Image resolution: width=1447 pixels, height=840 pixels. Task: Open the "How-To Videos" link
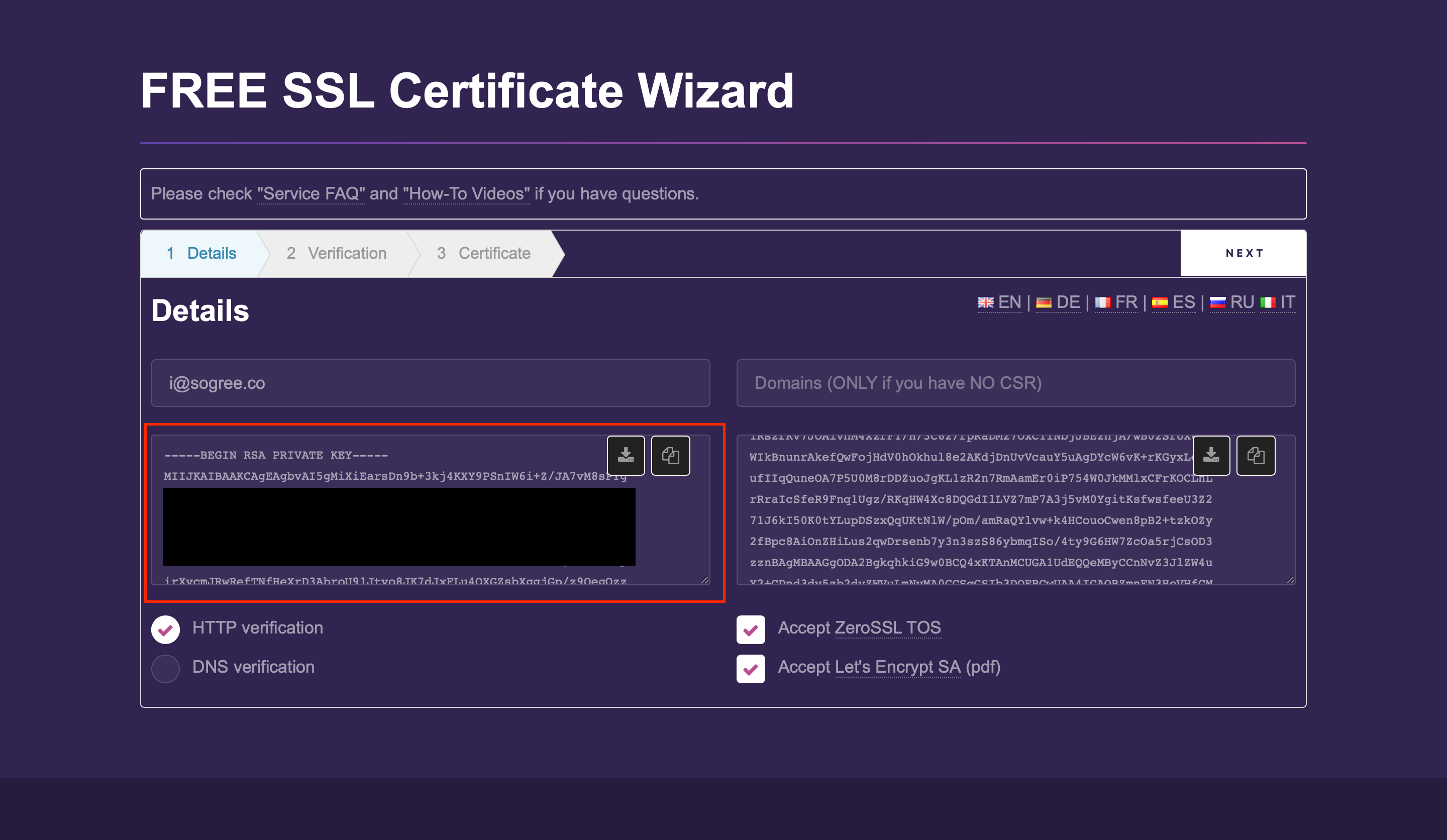[x=466, y=193]
